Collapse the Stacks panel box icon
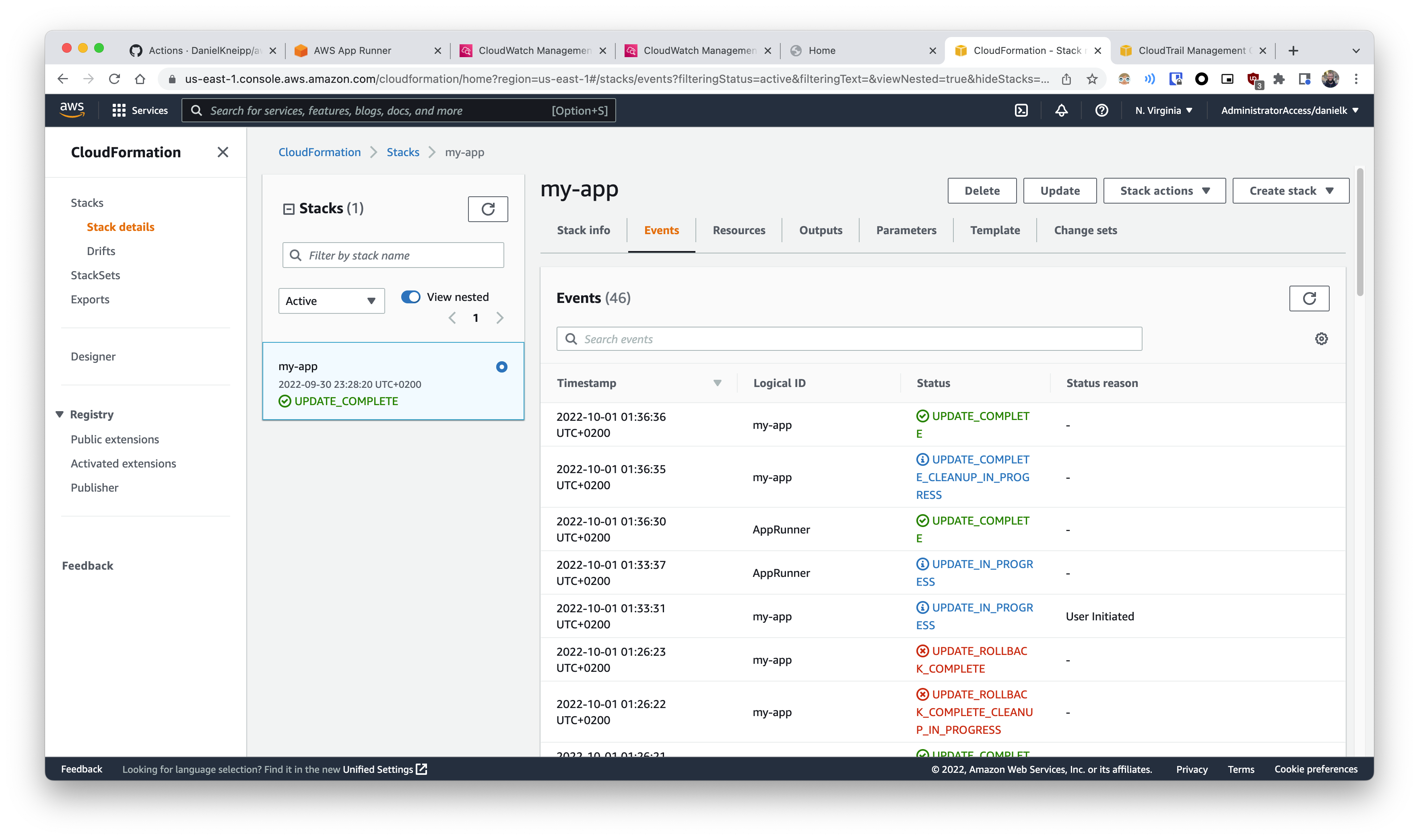Viewport: 1419px width, 840px height. coord(288,209)
